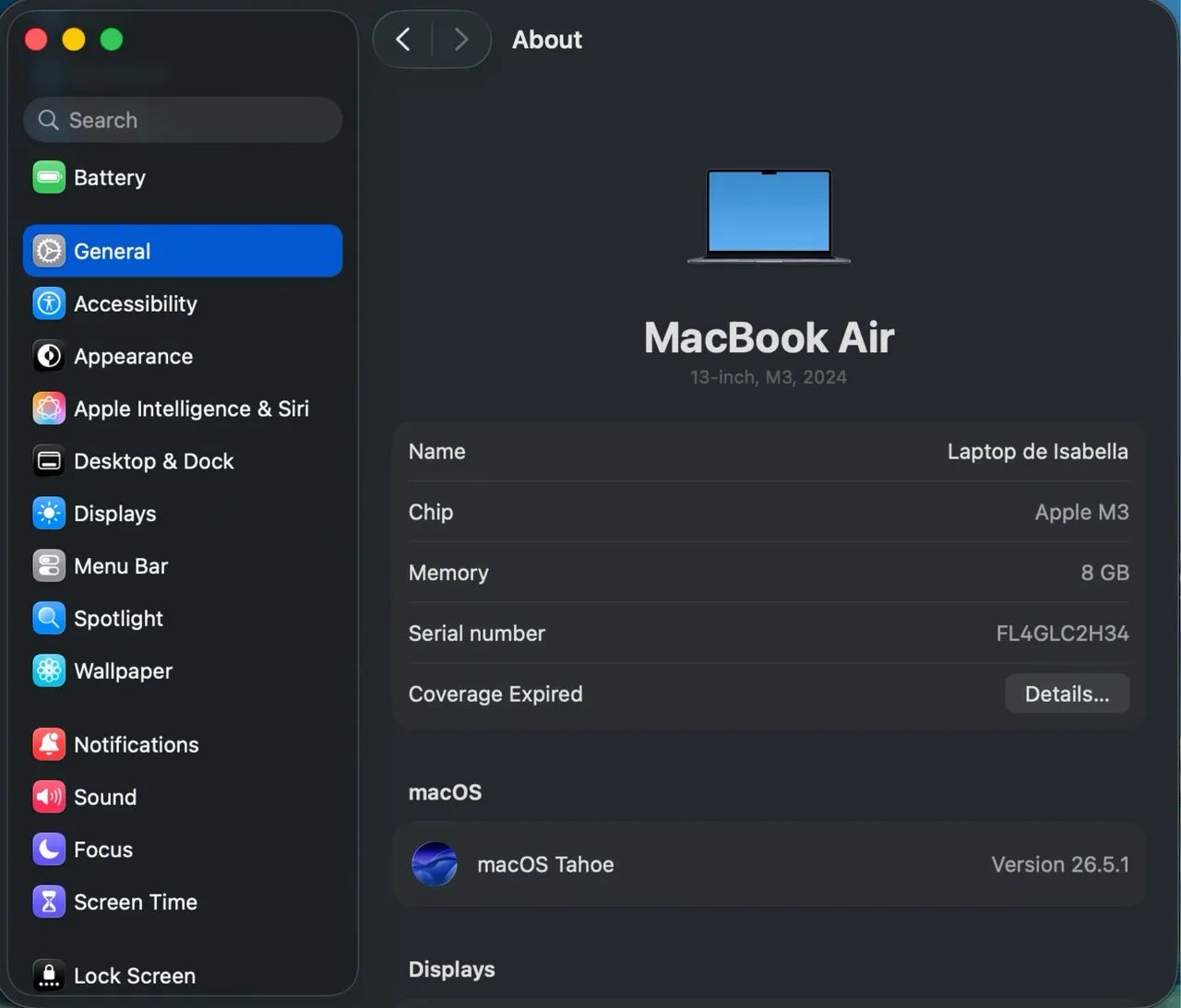Open the Lock Screen icon
This screenshot has height=1008, width=1181.
(x=49, y=976)
